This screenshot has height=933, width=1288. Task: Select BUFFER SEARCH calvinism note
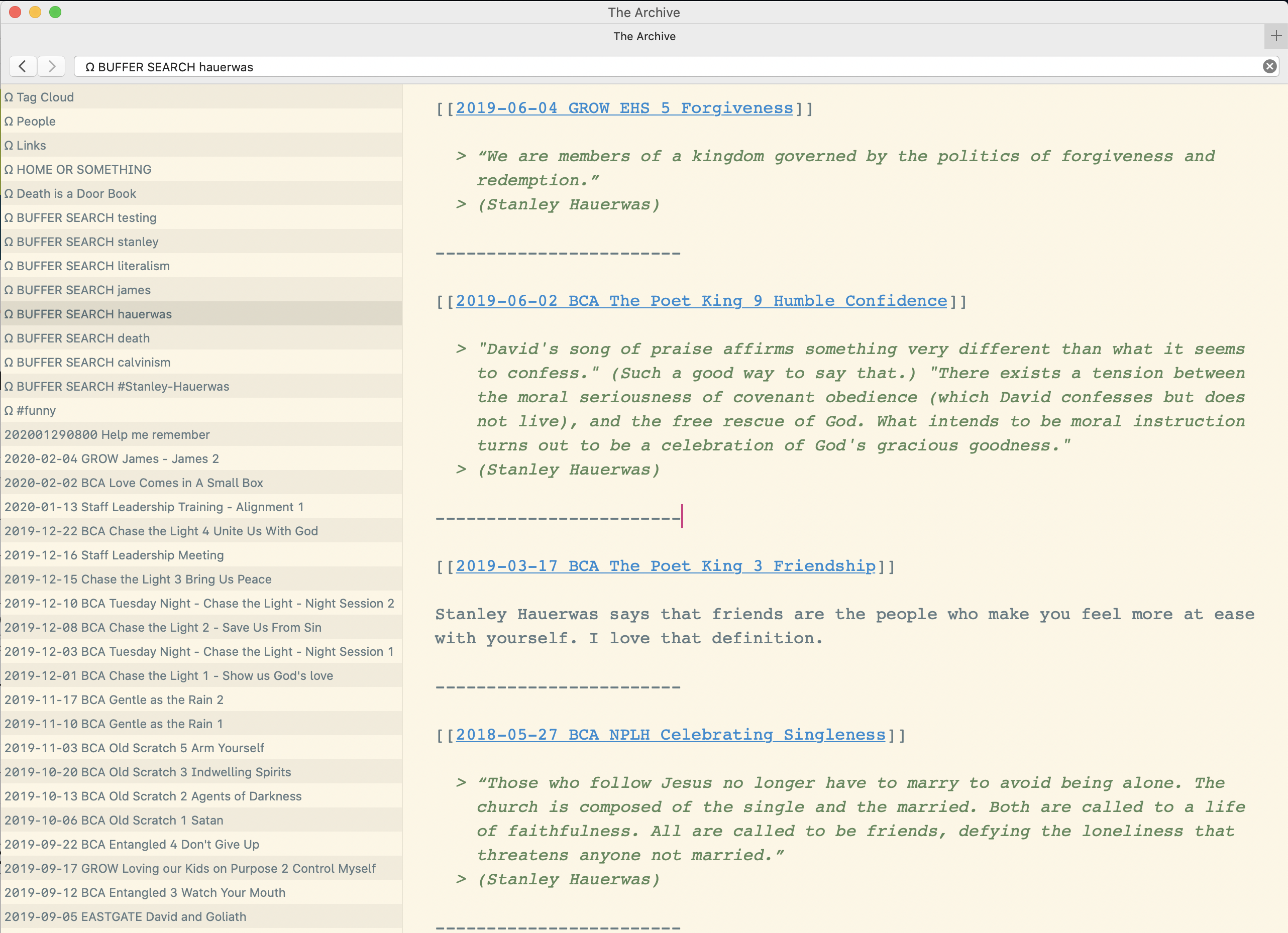(201, 362)
